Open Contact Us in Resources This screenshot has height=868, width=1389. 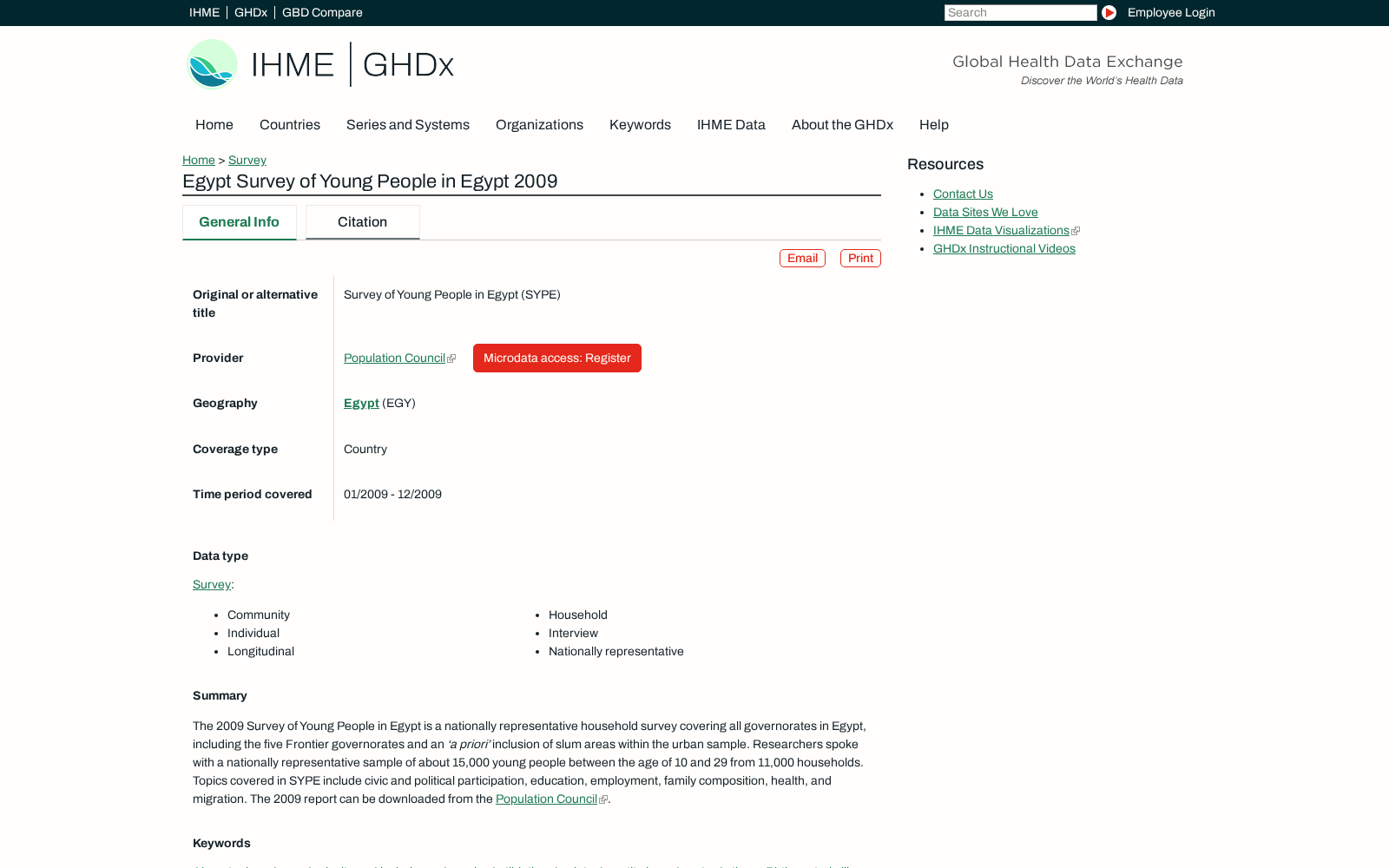point(963,194)
